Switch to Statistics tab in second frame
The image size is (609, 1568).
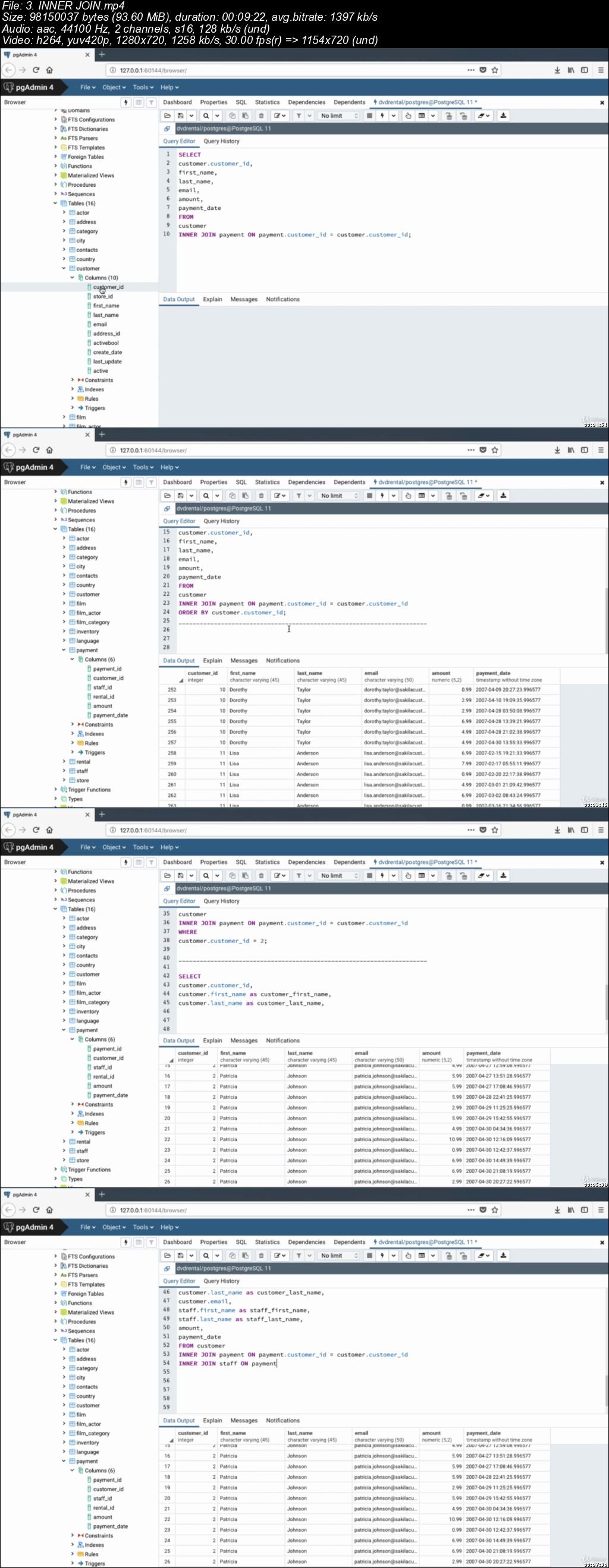point(268,482)
